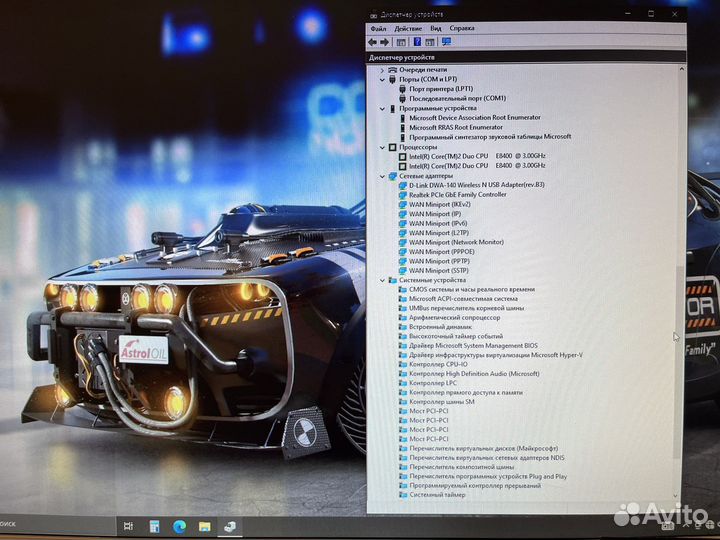Screen dimensions: 720x540
Task: Select WAN Miniport (IPv6)
Action: (x=438, y=223)
